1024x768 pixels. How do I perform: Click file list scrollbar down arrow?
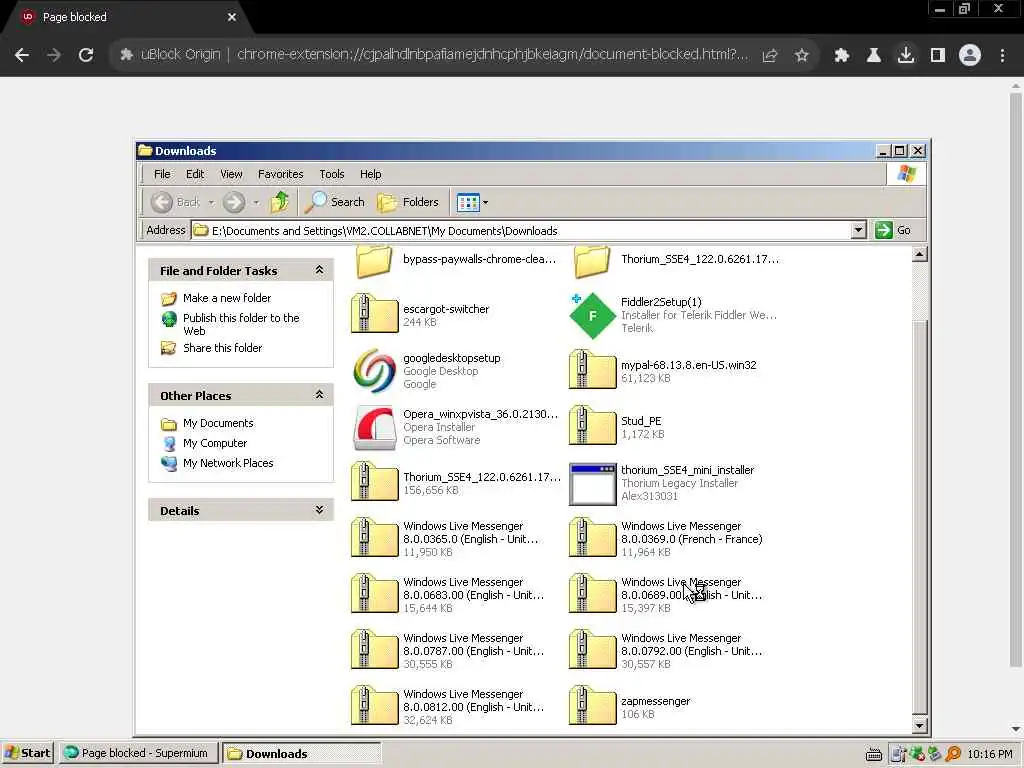coord(920,725)
